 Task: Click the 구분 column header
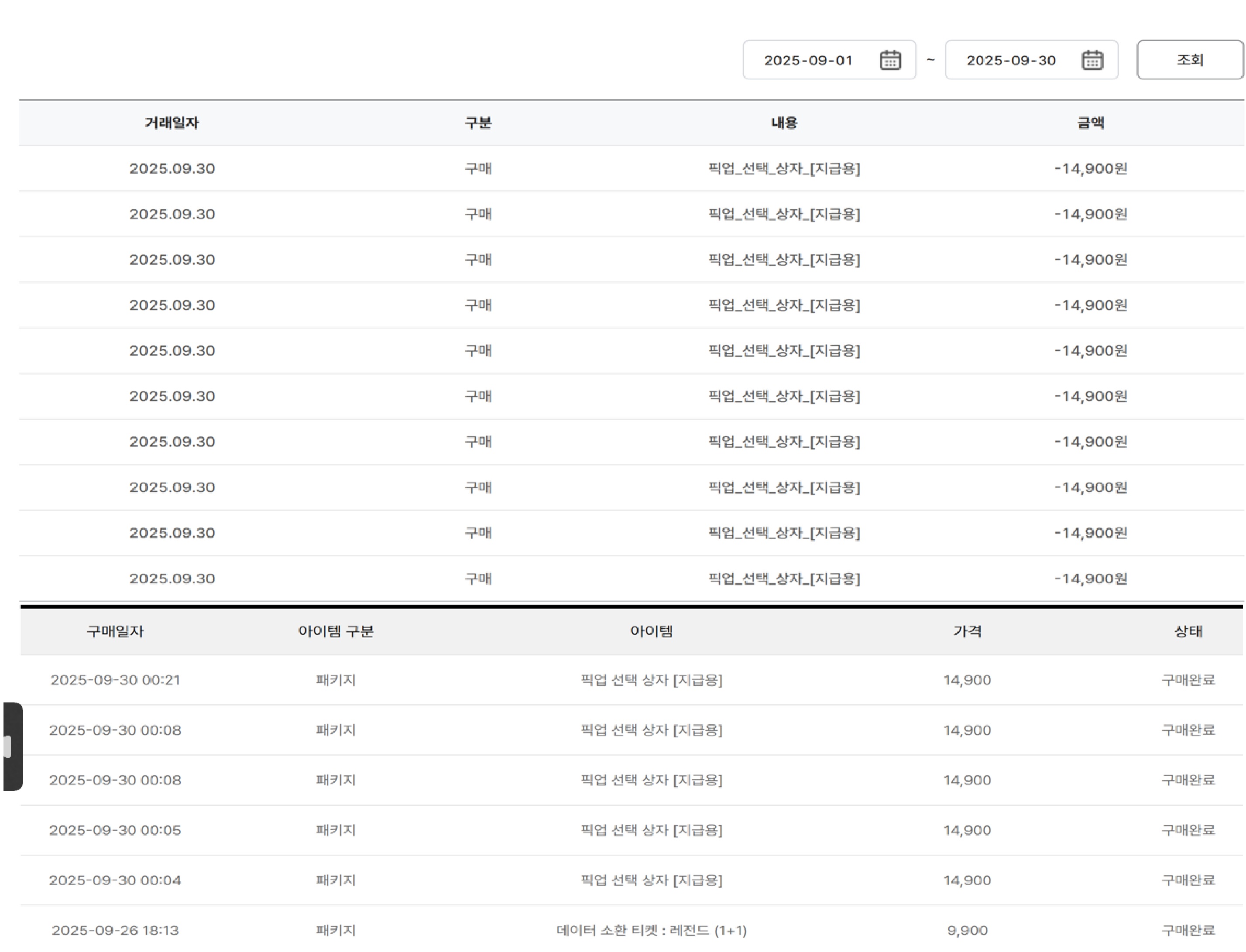[x=478, y=123]
